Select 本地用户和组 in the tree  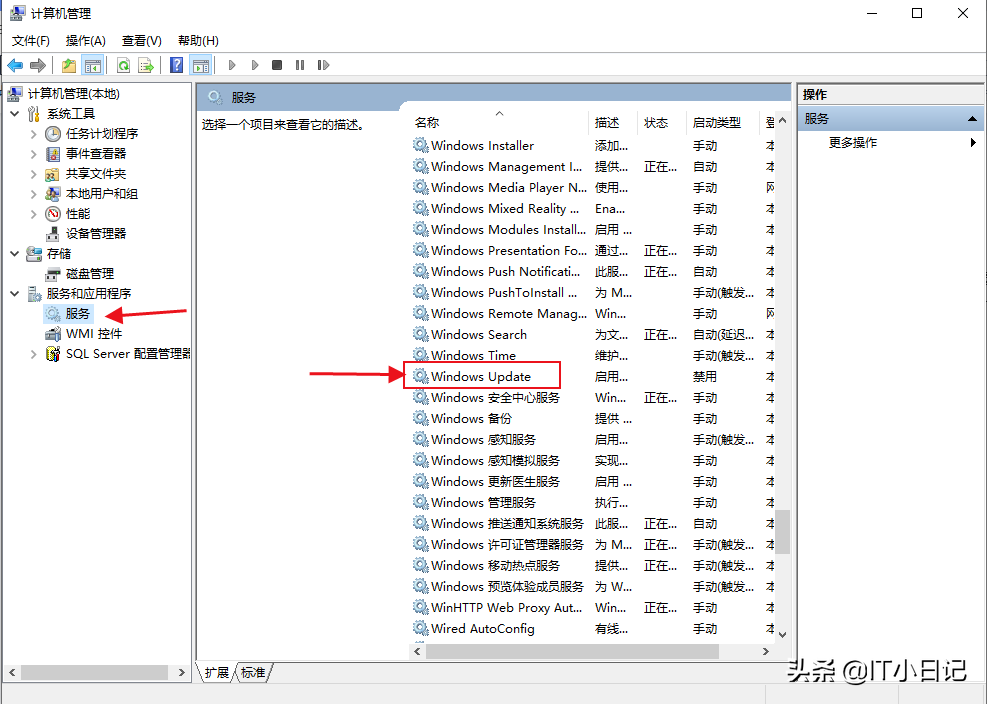point(102,194)
